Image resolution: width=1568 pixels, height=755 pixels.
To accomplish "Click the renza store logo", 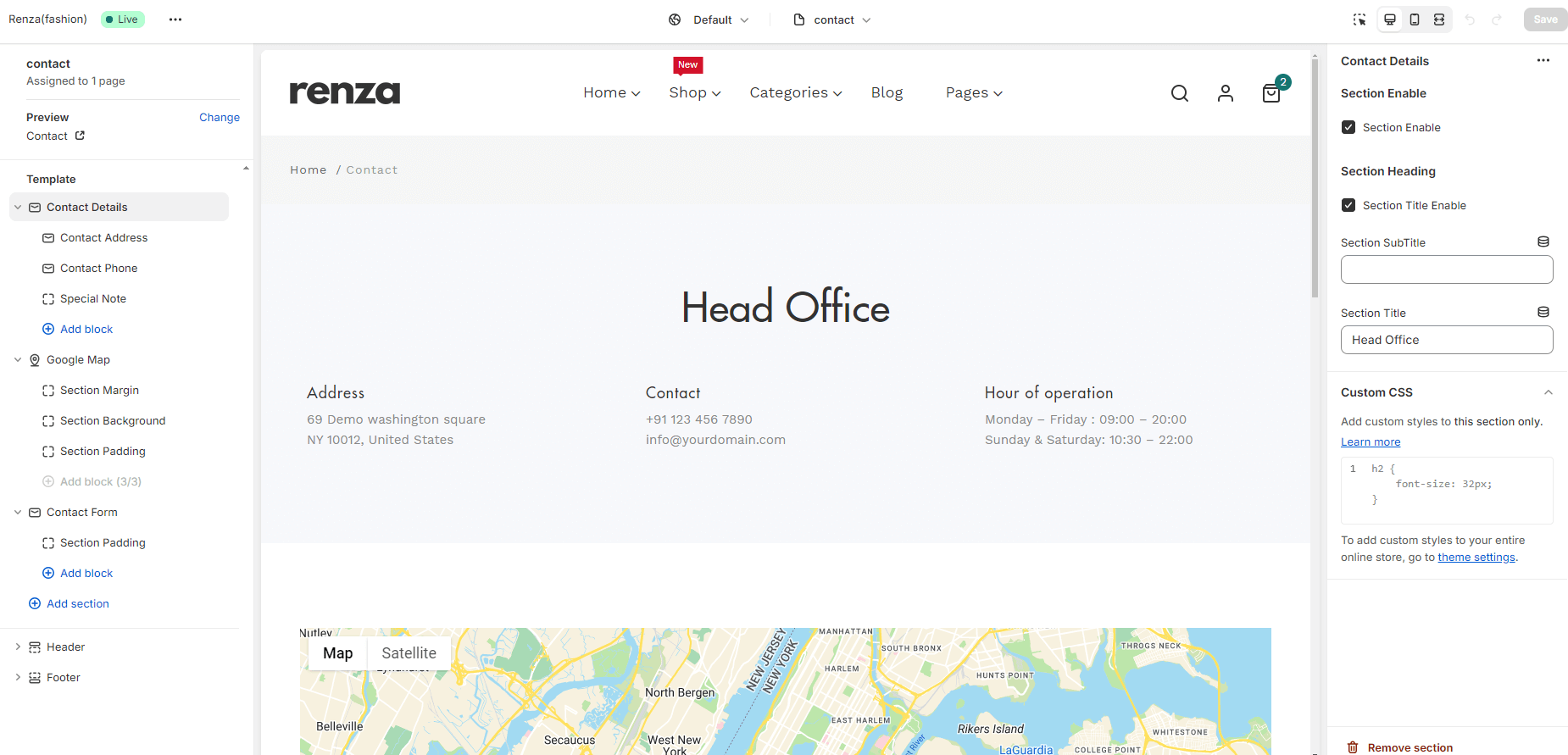I will coord(345,92).
